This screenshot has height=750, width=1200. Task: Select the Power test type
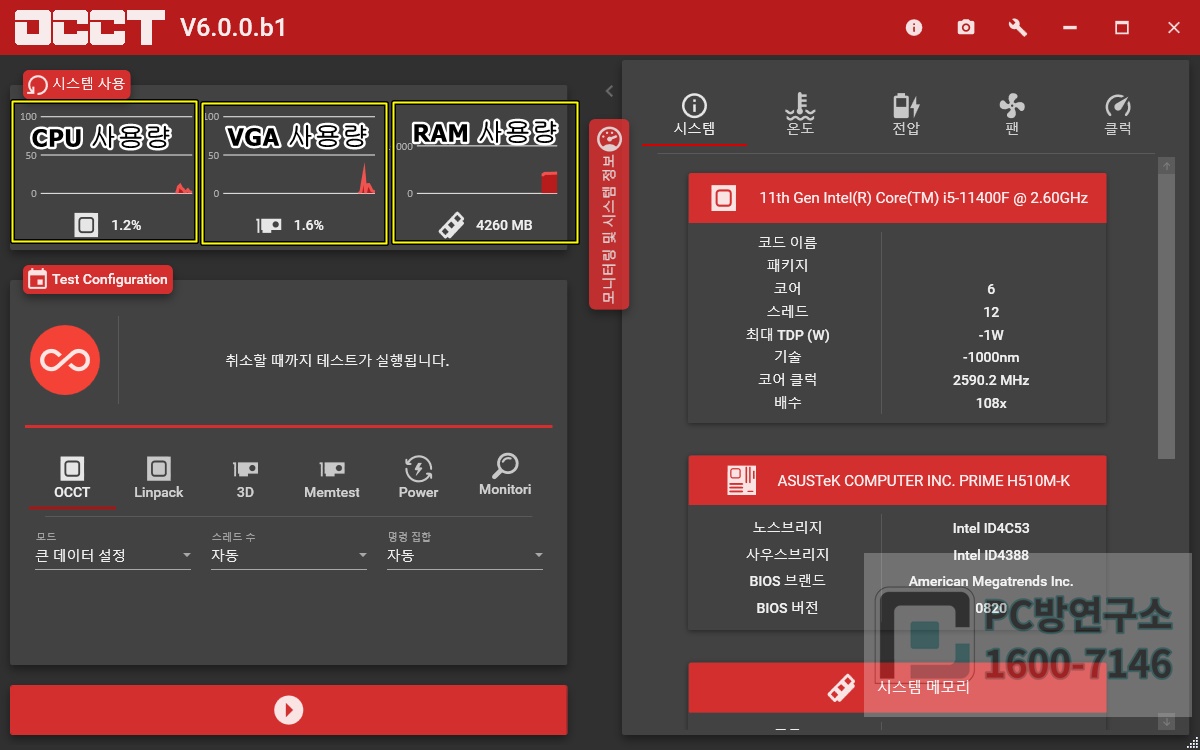(418, 478)
